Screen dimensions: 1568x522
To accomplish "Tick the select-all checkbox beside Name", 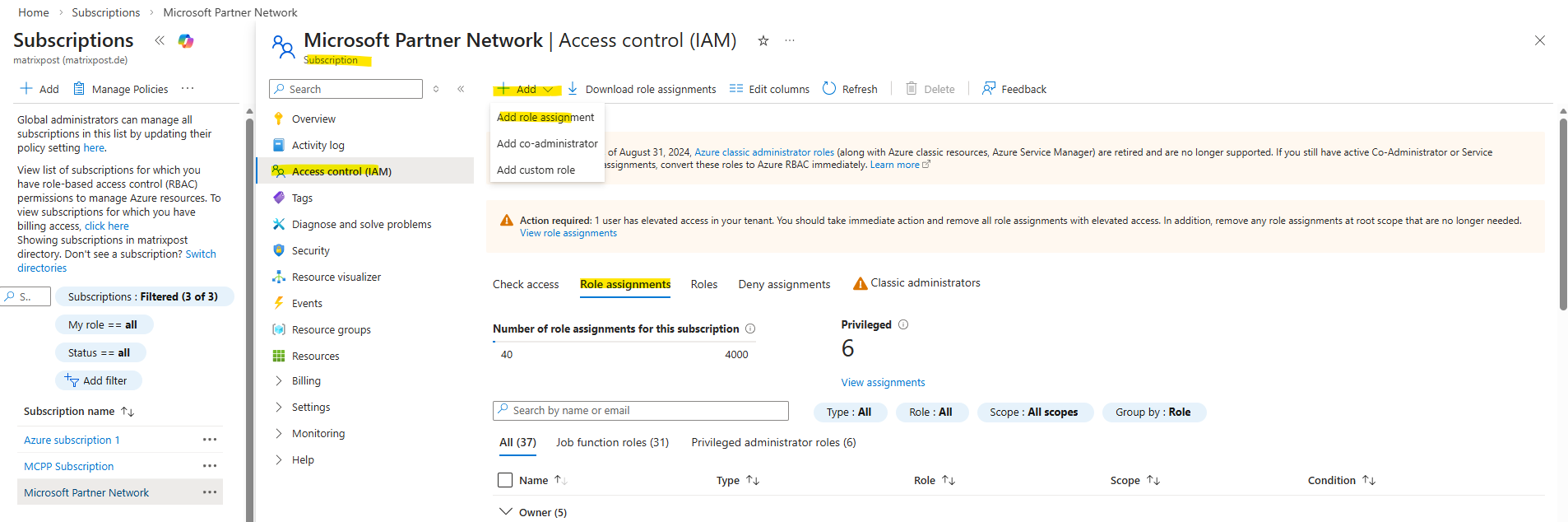I will [505, 480].
